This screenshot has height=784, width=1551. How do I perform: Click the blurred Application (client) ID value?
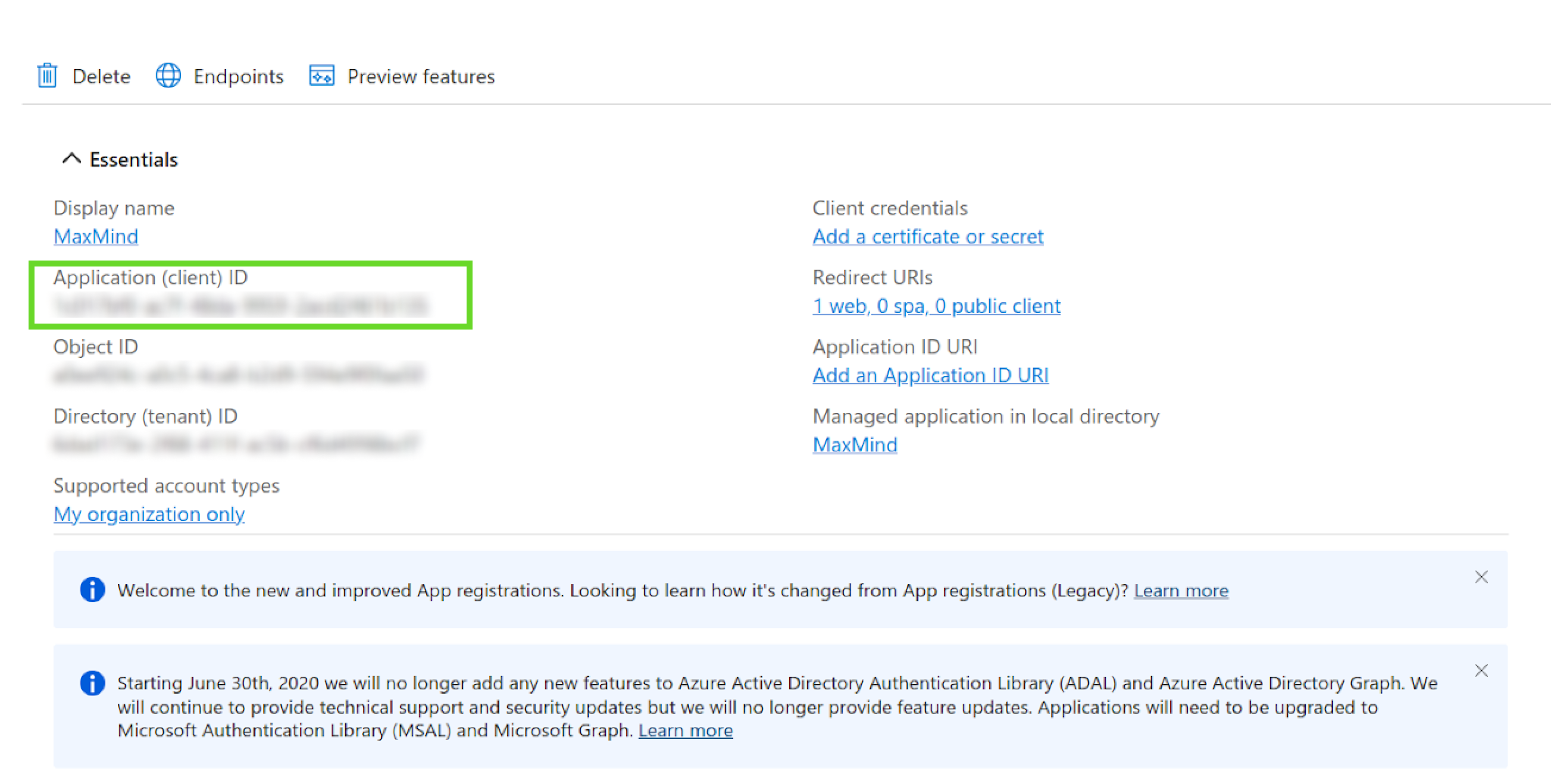point(241,306)
